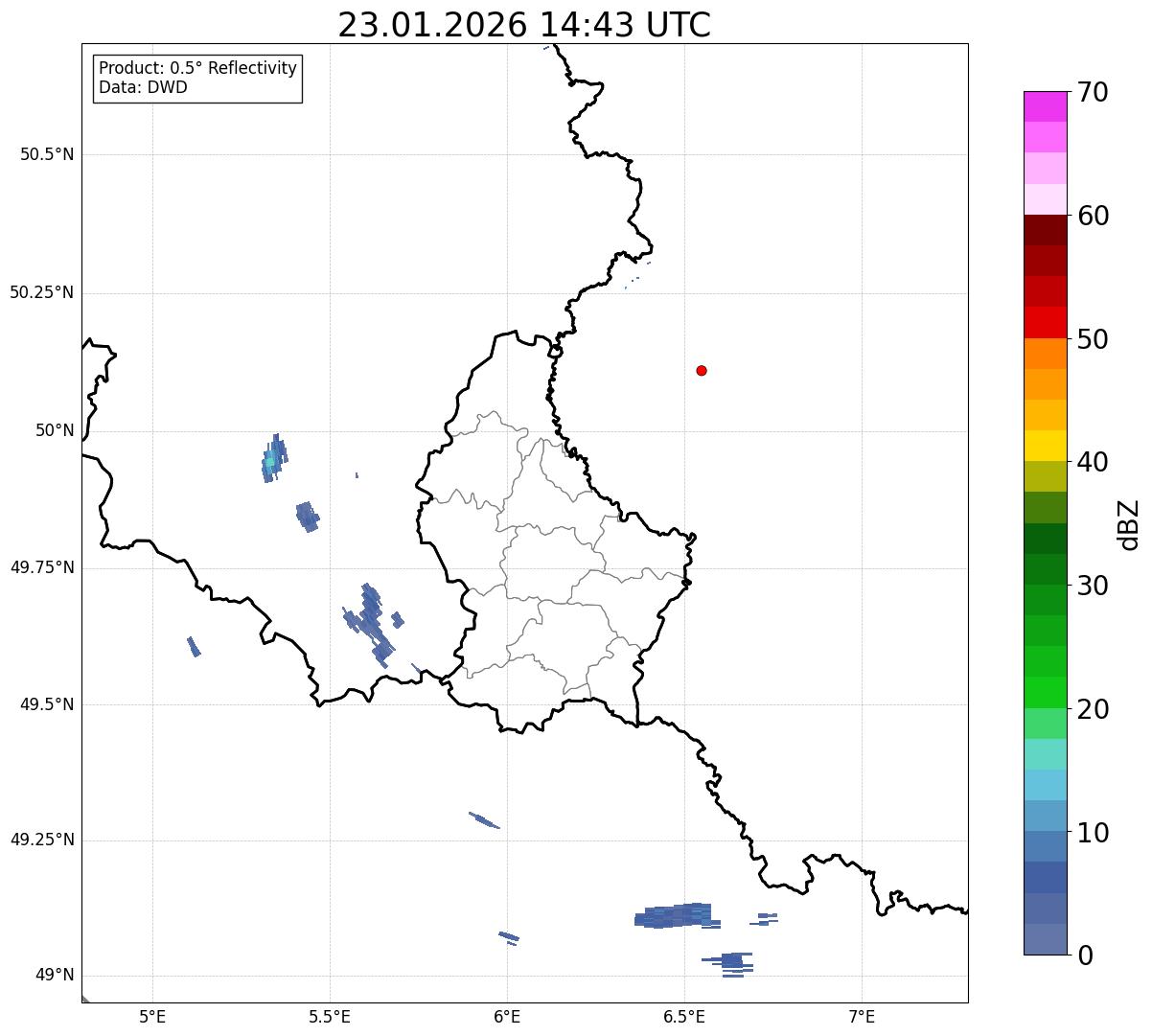
Task: Click the title '23.01.2026 14:43 UTC'
Action: click(x=524, y=25)
